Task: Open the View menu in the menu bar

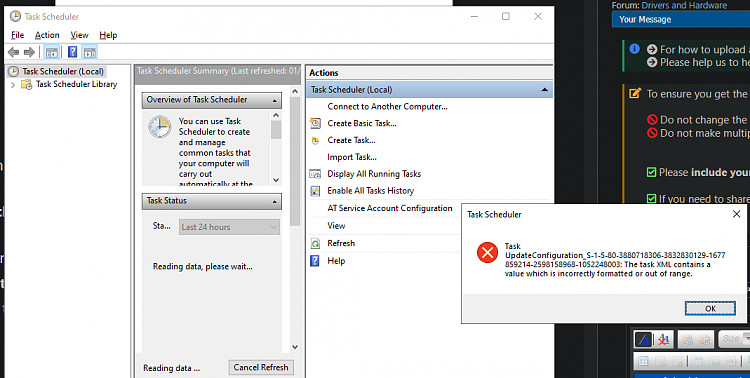Action: [x=79, y=35]
